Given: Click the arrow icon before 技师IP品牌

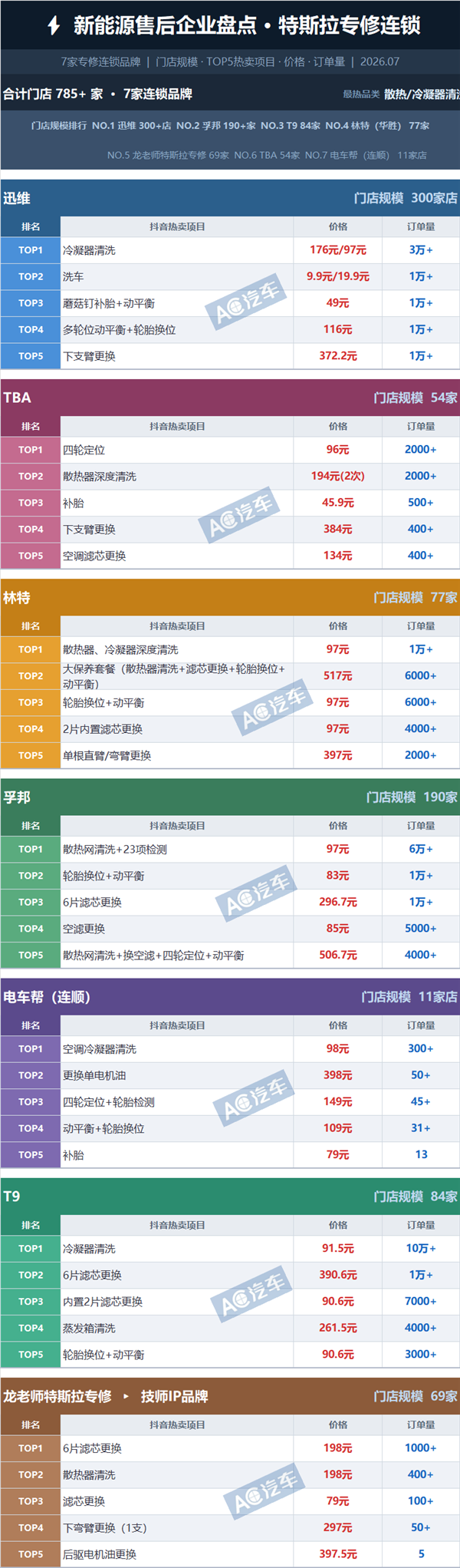Looking at the screenshot, I should pyautogui.click(x=127, y=1396).
